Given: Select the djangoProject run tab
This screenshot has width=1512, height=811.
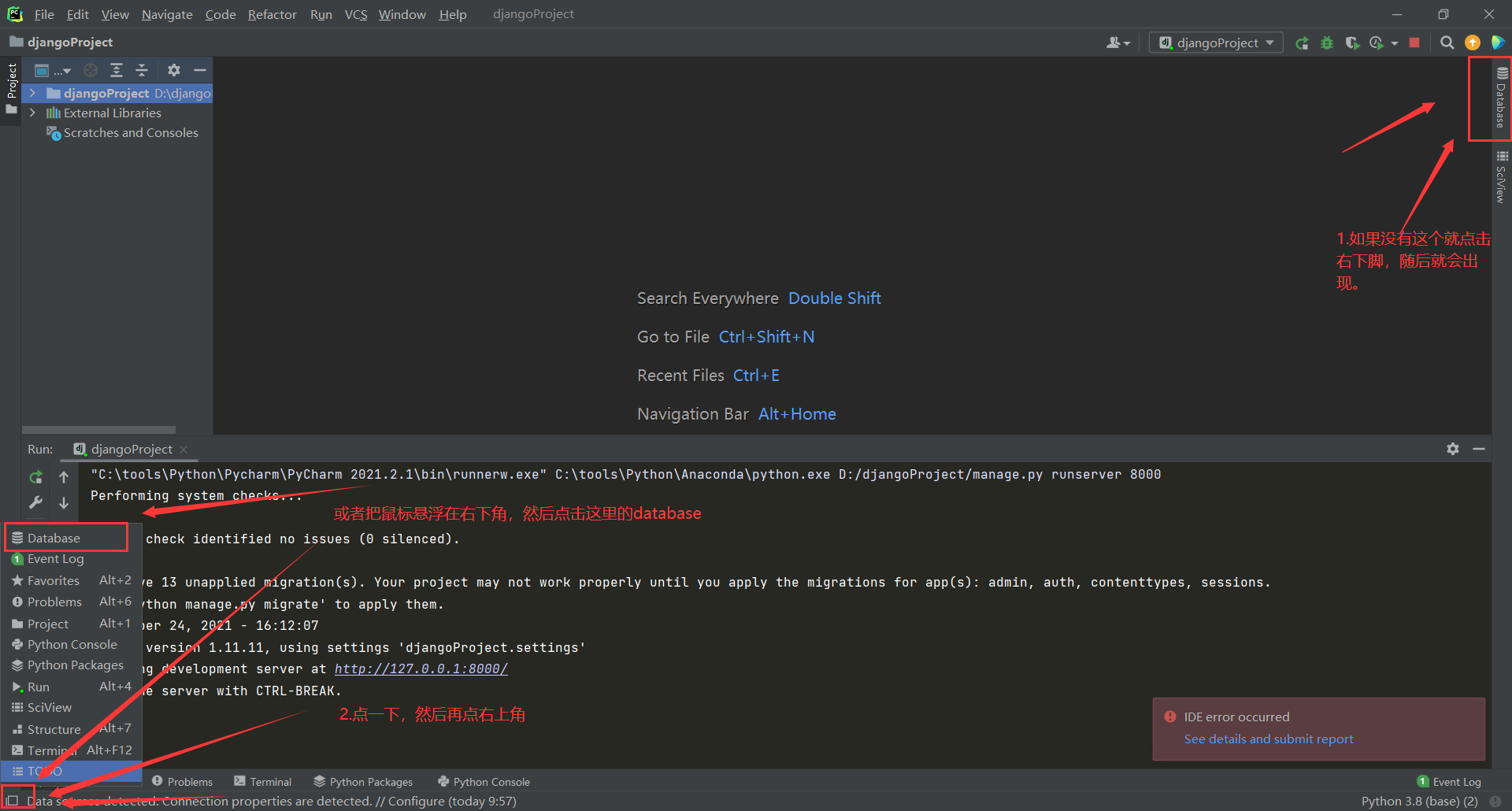Looking at the screenshot, I should click(130, 449).
